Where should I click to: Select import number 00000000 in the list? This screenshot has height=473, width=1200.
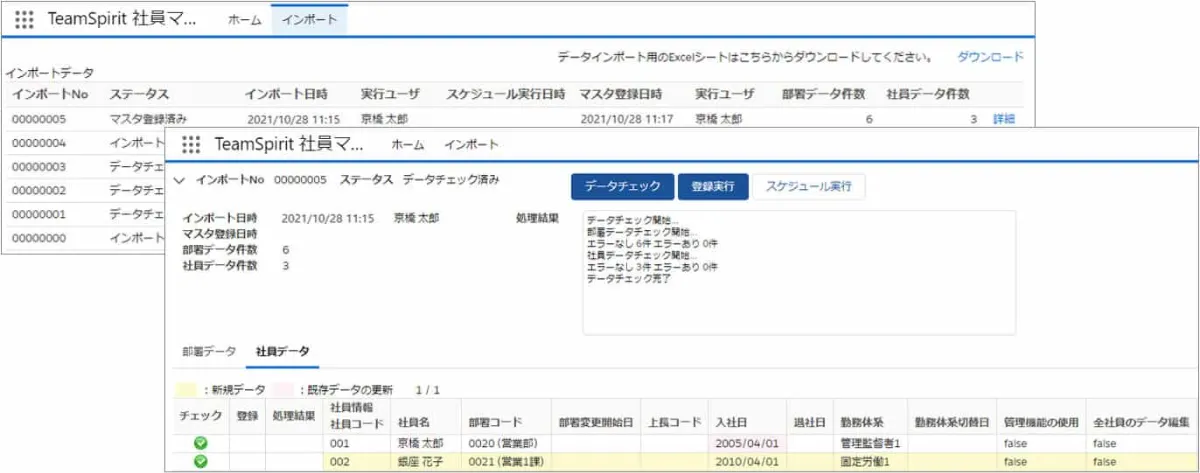click(39, 238)
